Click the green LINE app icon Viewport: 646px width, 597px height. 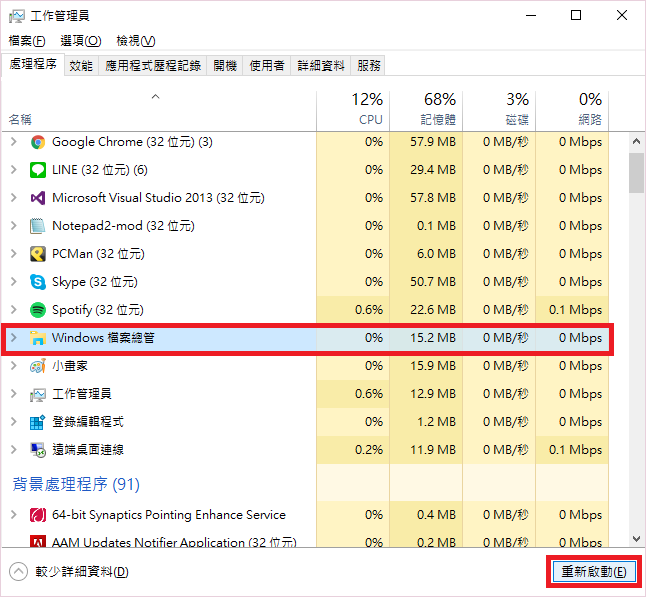38,170
